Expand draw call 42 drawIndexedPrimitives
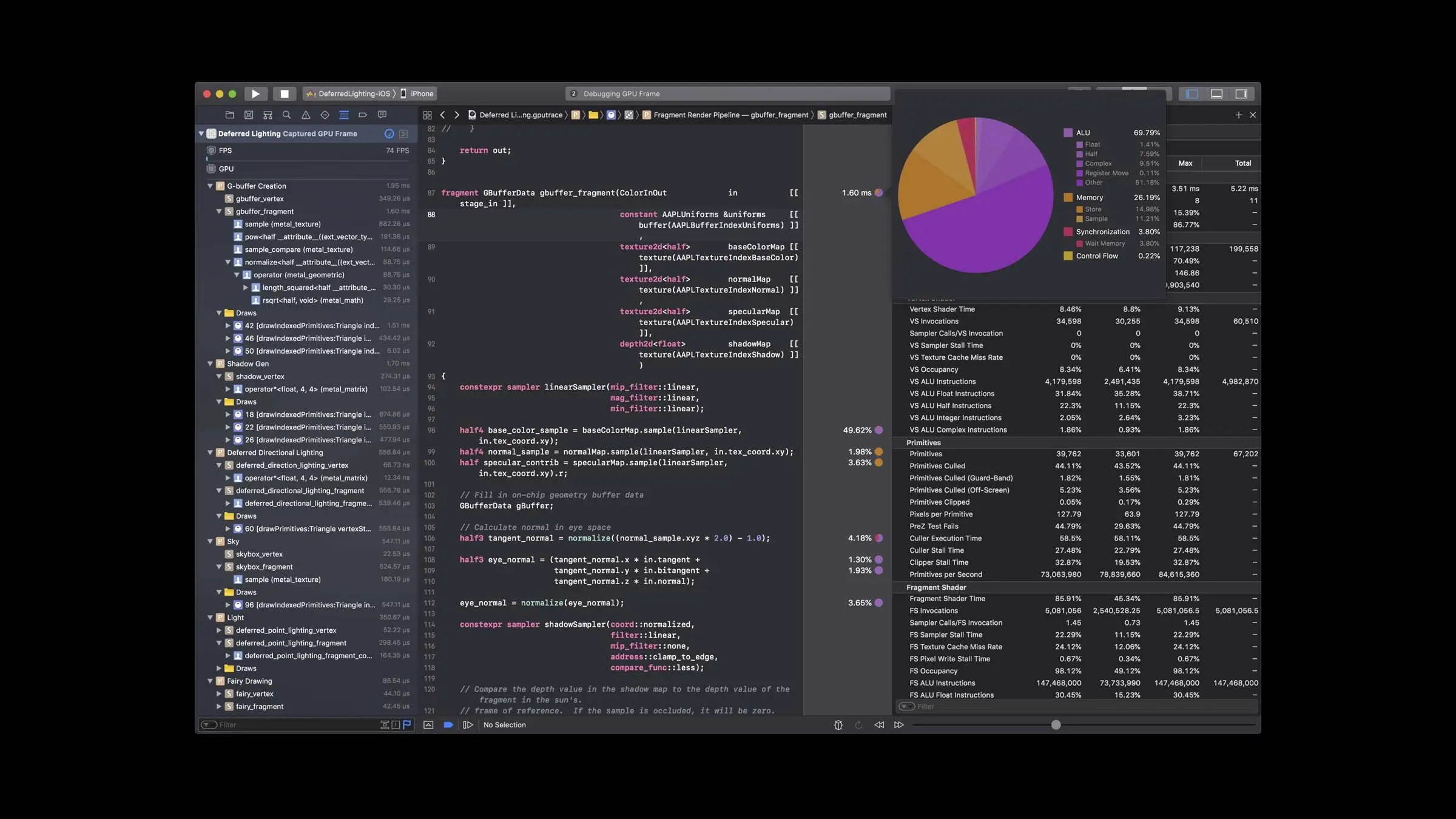 (228, 326)
